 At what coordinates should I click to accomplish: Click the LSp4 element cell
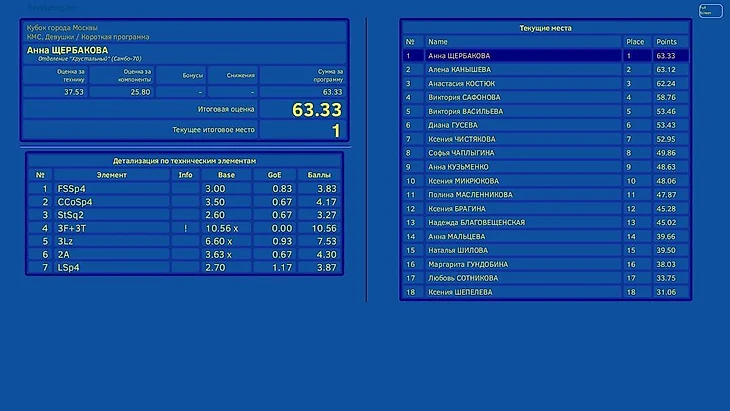pyautogui.click(x=112, y=267)
